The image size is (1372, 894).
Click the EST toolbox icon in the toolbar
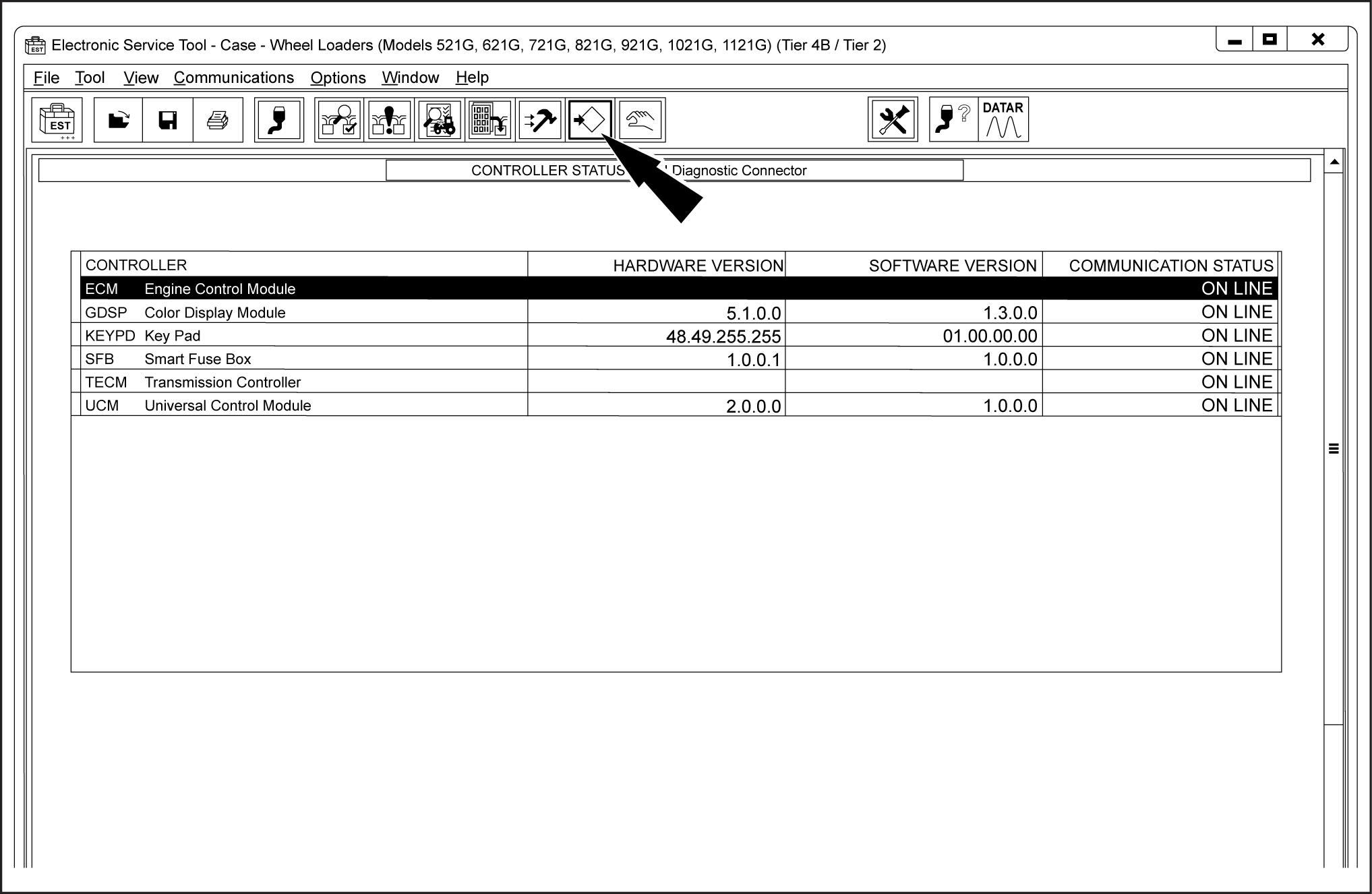(57, 120)
